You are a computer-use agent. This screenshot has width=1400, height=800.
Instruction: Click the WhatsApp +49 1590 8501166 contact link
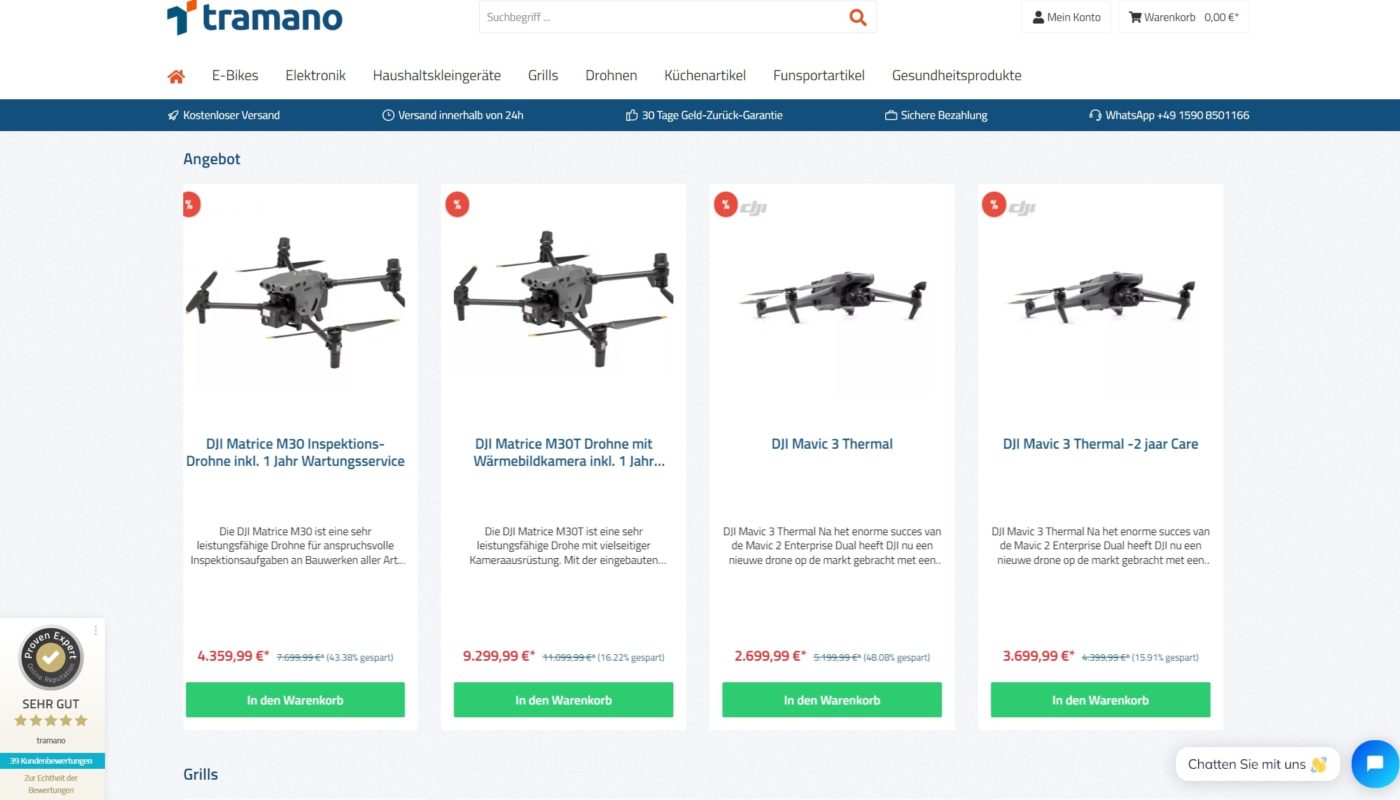(1169, 115)
